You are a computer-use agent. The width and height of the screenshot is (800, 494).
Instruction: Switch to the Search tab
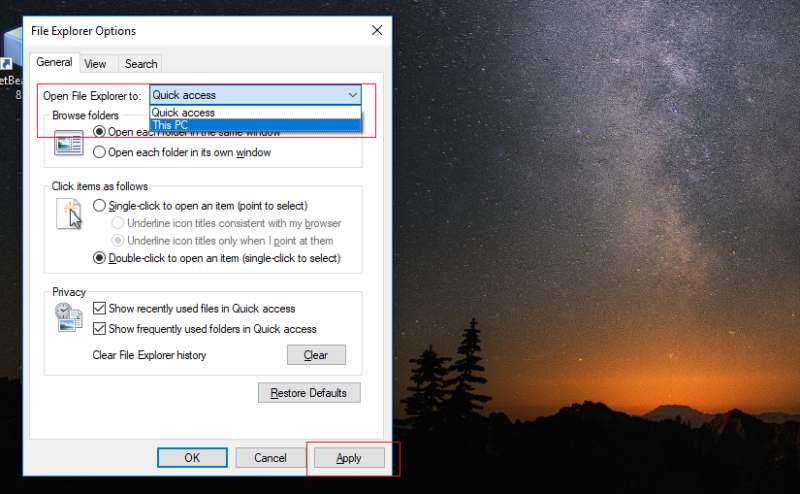click(141, 64)
